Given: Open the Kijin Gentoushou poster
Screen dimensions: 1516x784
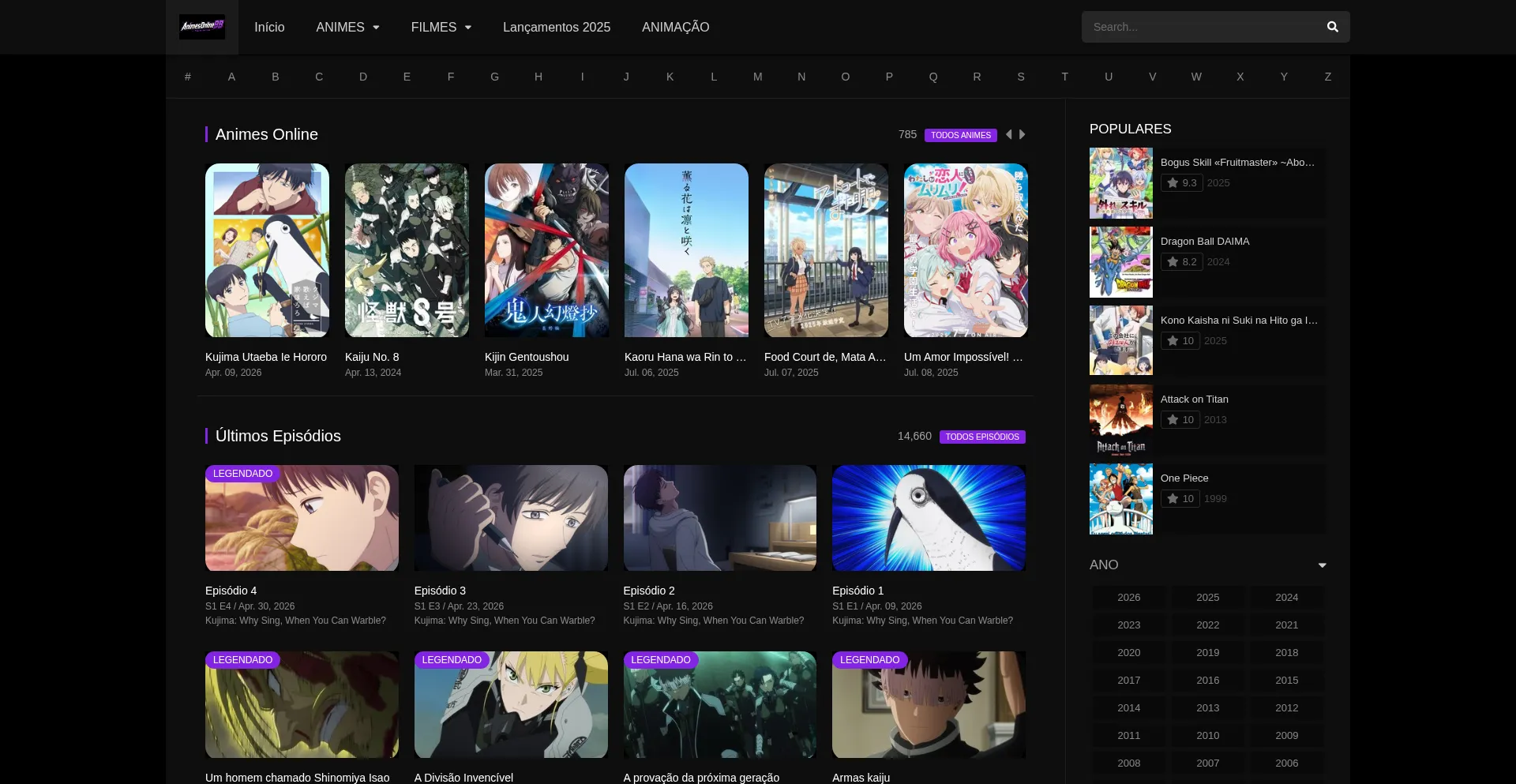Looking at the screenshot, I should [546, 250].
